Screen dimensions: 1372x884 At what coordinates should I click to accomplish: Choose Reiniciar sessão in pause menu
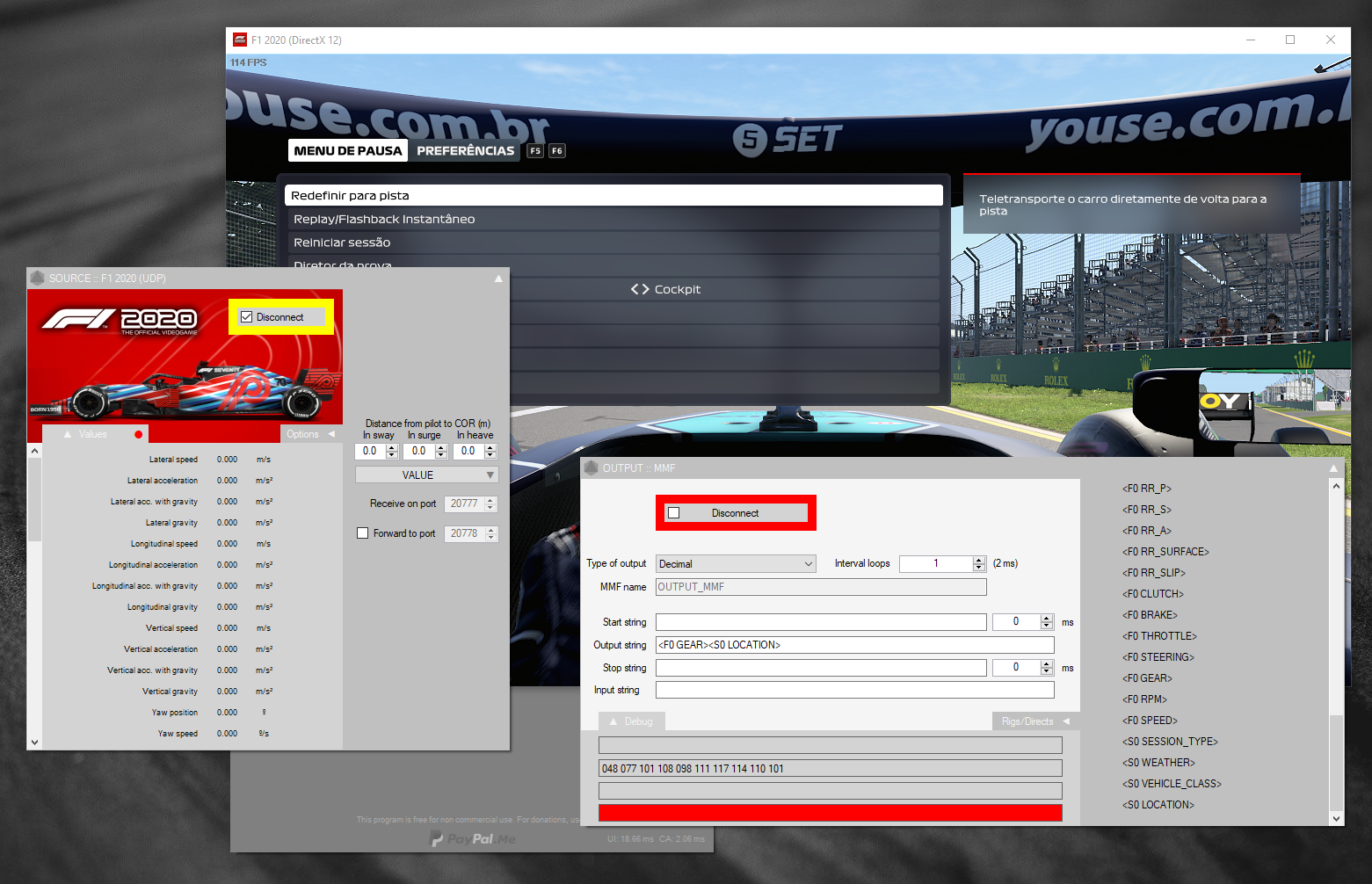[613, 243]
